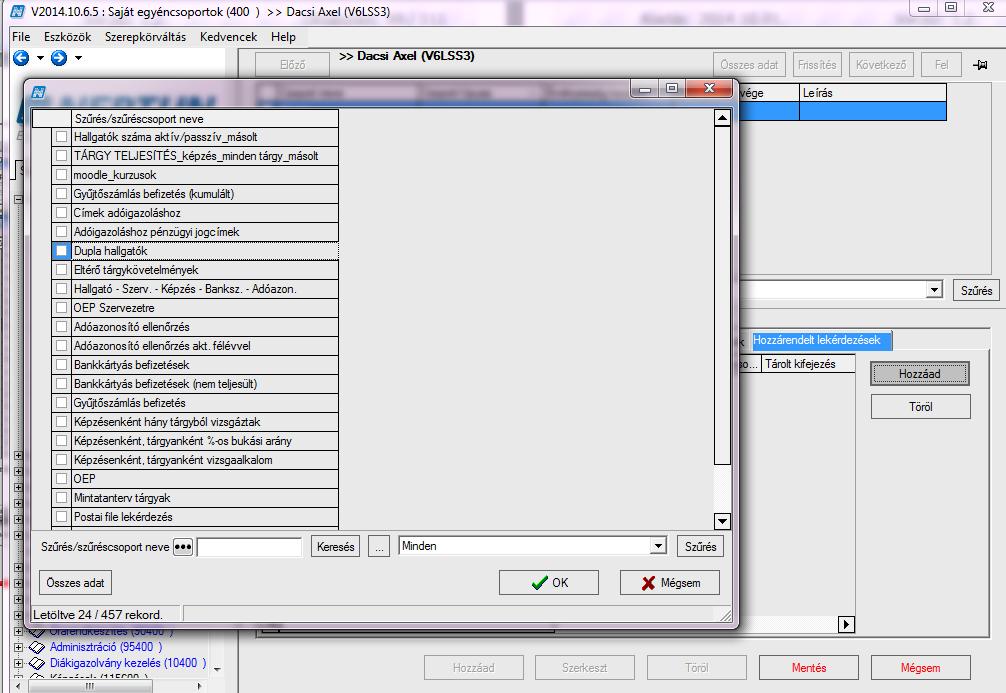The height and width of the screenshot is (693, 1006).
Task: Click the Előző button
Action: [293, 65]
